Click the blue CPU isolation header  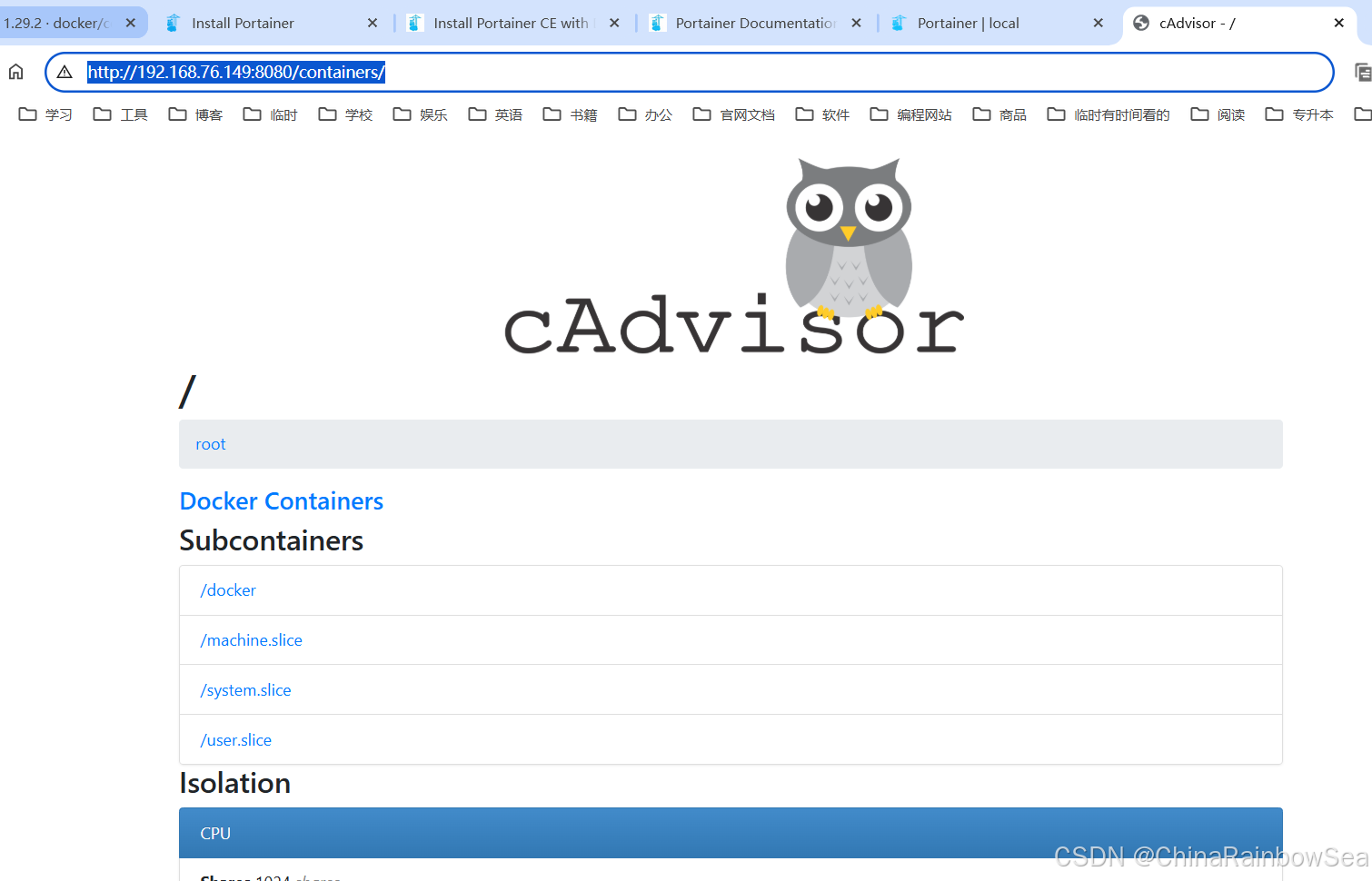coord(214,833)
